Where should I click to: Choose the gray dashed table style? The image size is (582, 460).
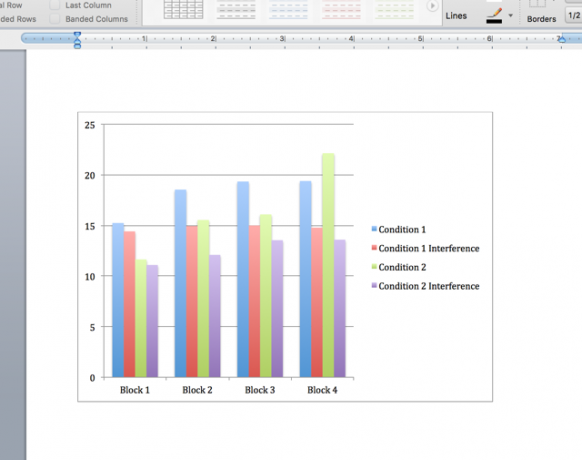click(236, 9)
